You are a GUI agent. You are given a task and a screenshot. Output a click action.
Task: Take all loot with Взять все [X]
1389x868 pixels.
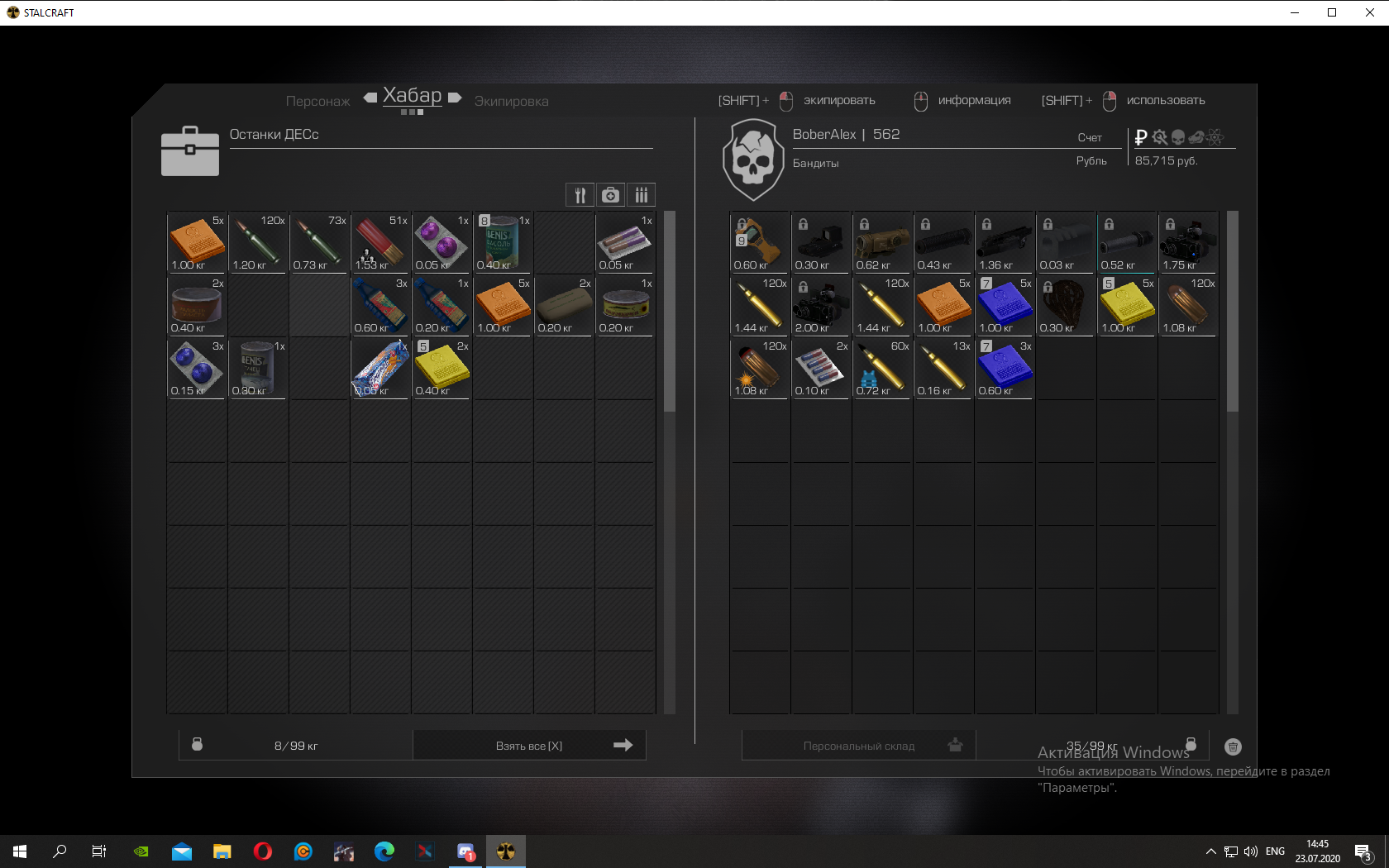529,745
